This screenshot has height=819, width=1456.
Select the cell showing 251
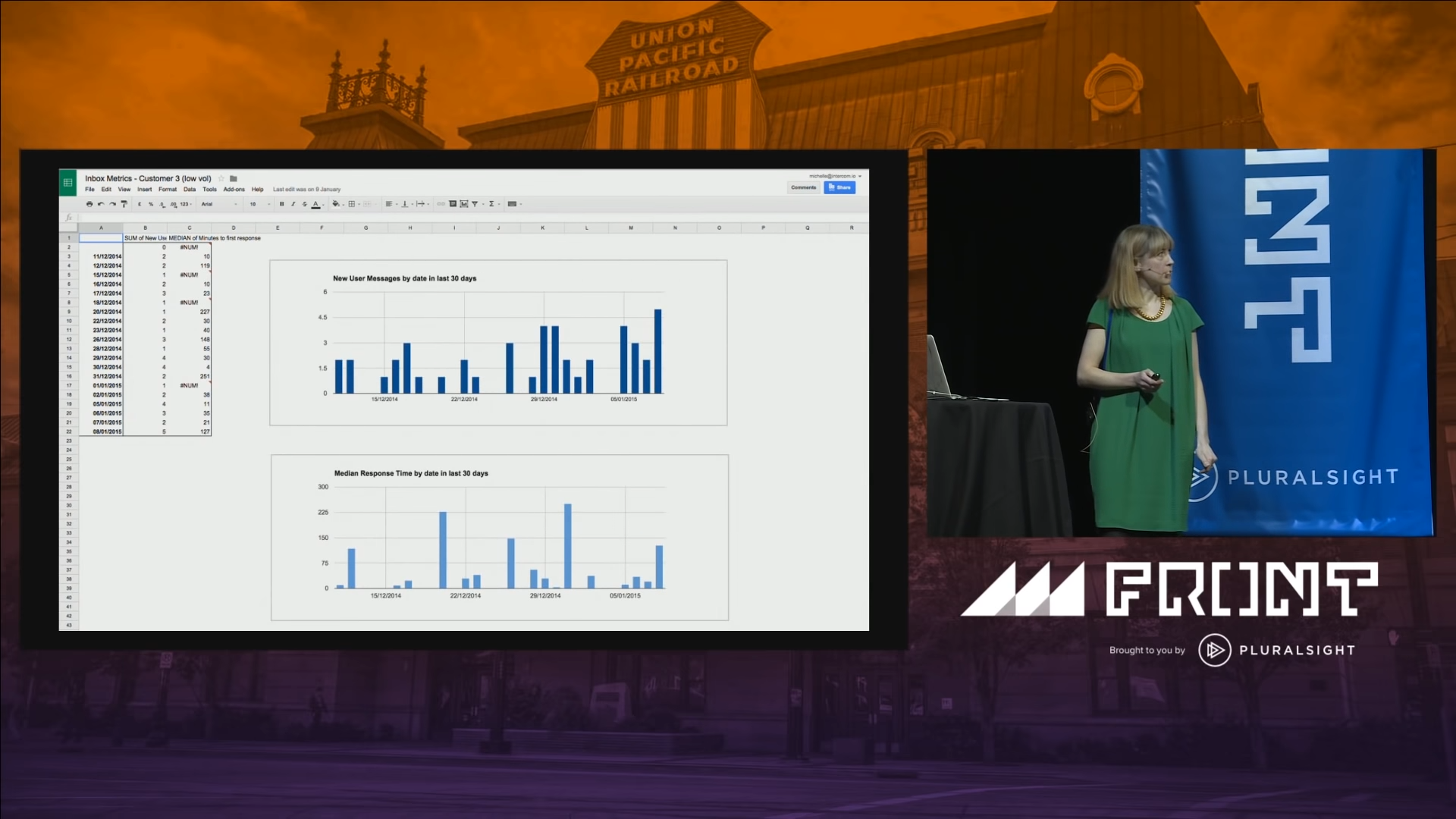click(189, 376)
